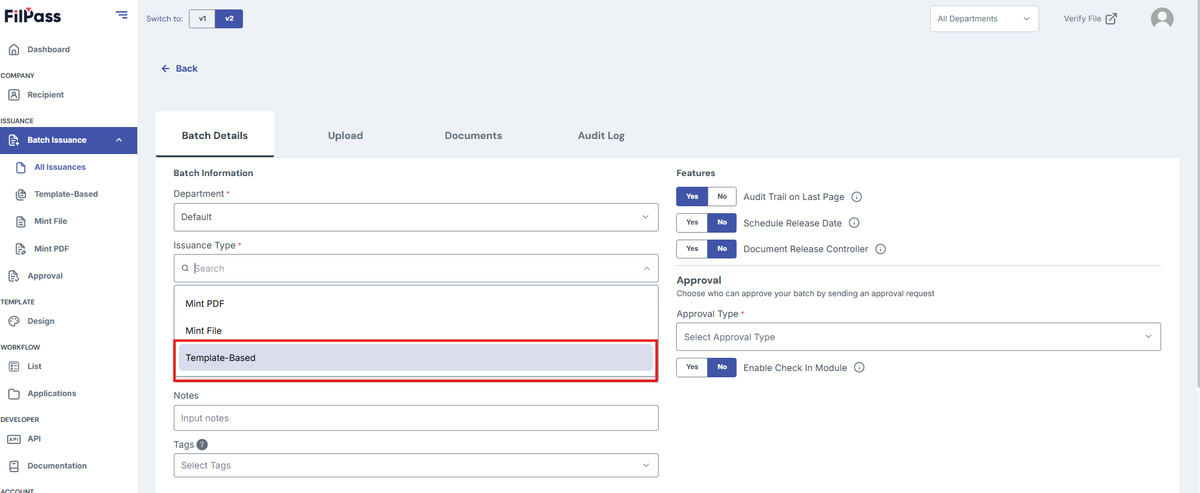Choose Mint File from the issuance list

pyautogui.click(x=416, y=330)
